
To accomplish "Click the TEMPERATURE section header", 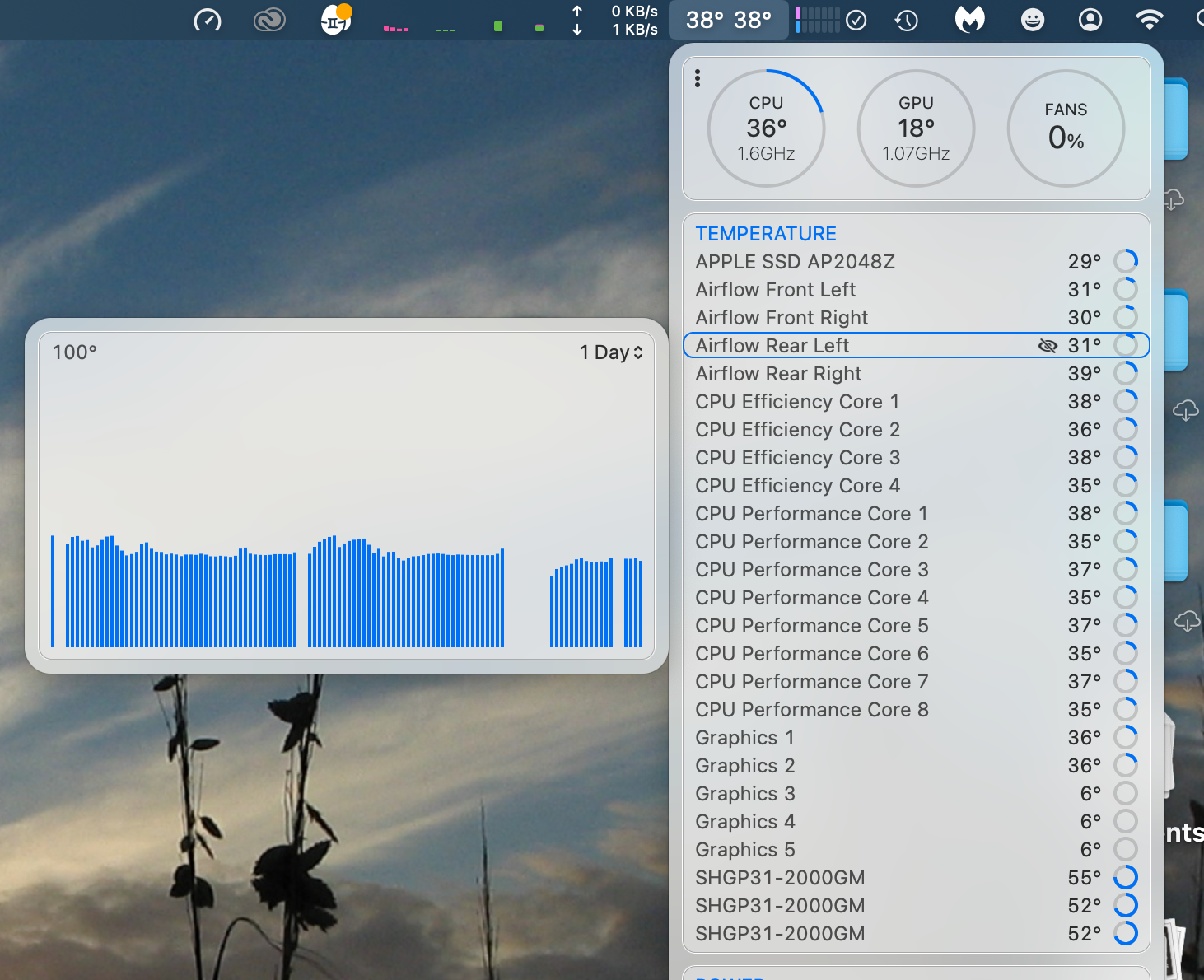I will coord(765,233).
